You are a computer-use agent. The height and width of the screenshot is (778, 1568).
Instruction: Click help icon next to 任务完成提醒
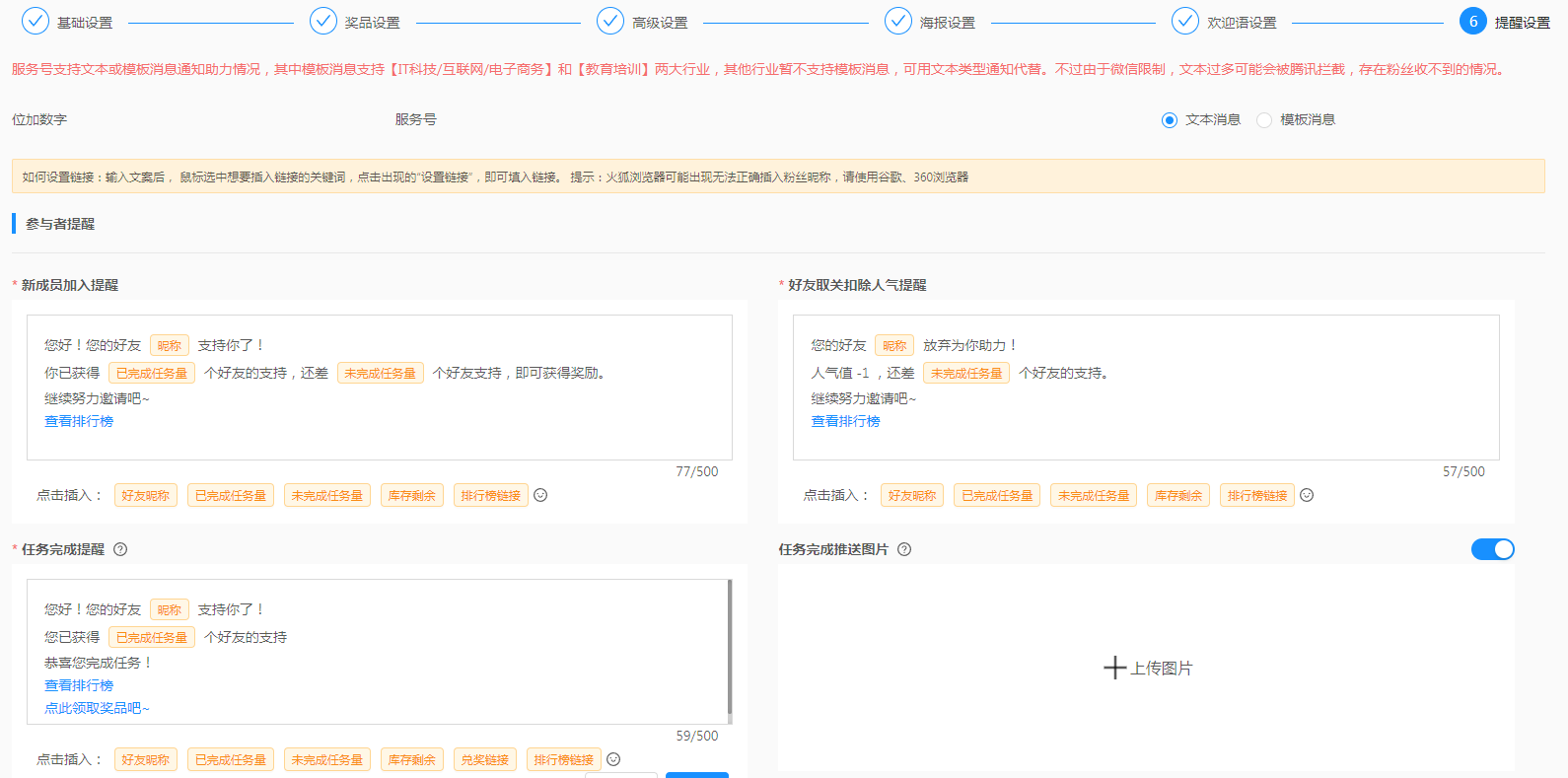click(x=120, y=549)
